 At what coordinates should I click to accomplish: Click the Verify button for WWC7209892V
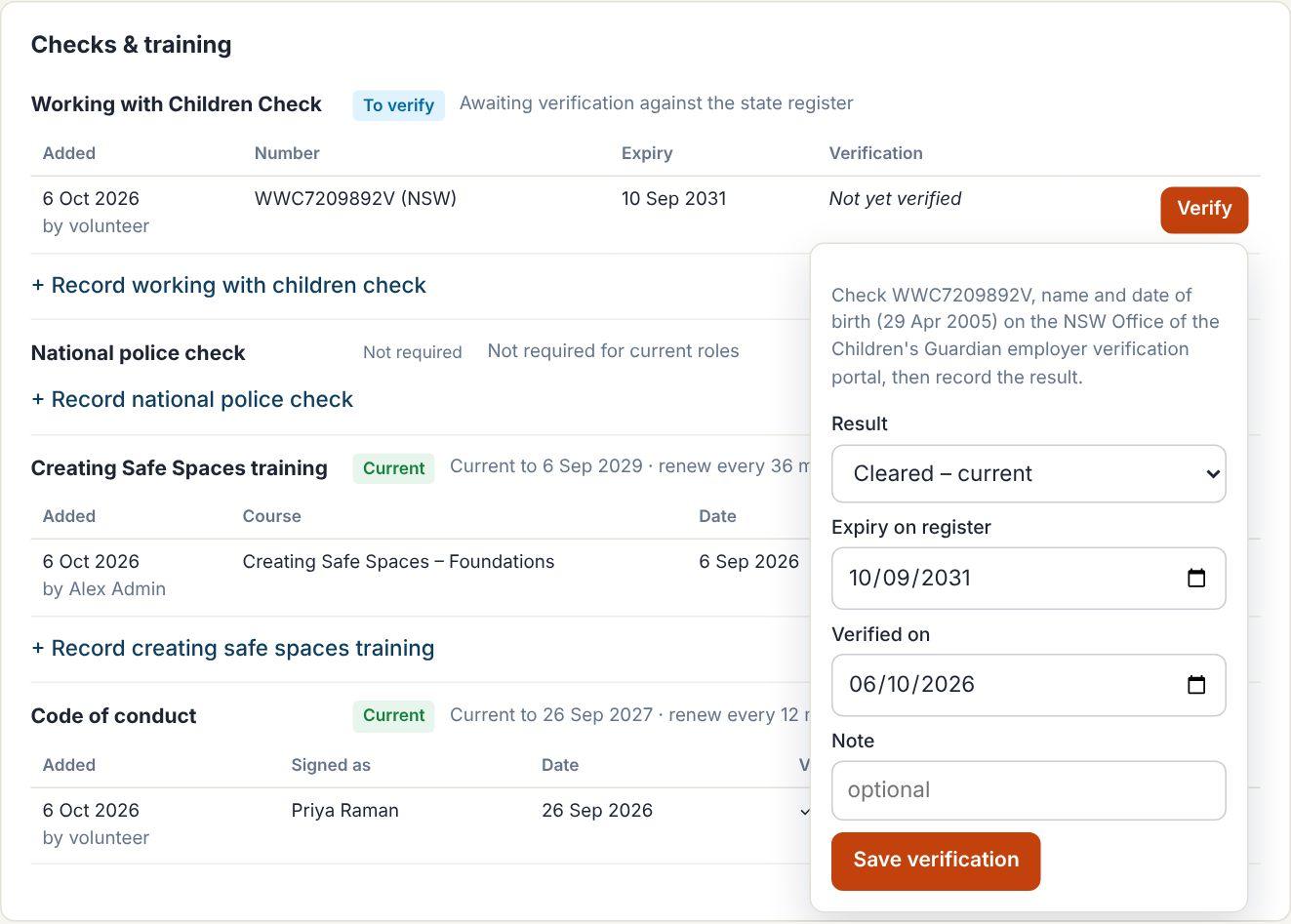pos(1204,210)
